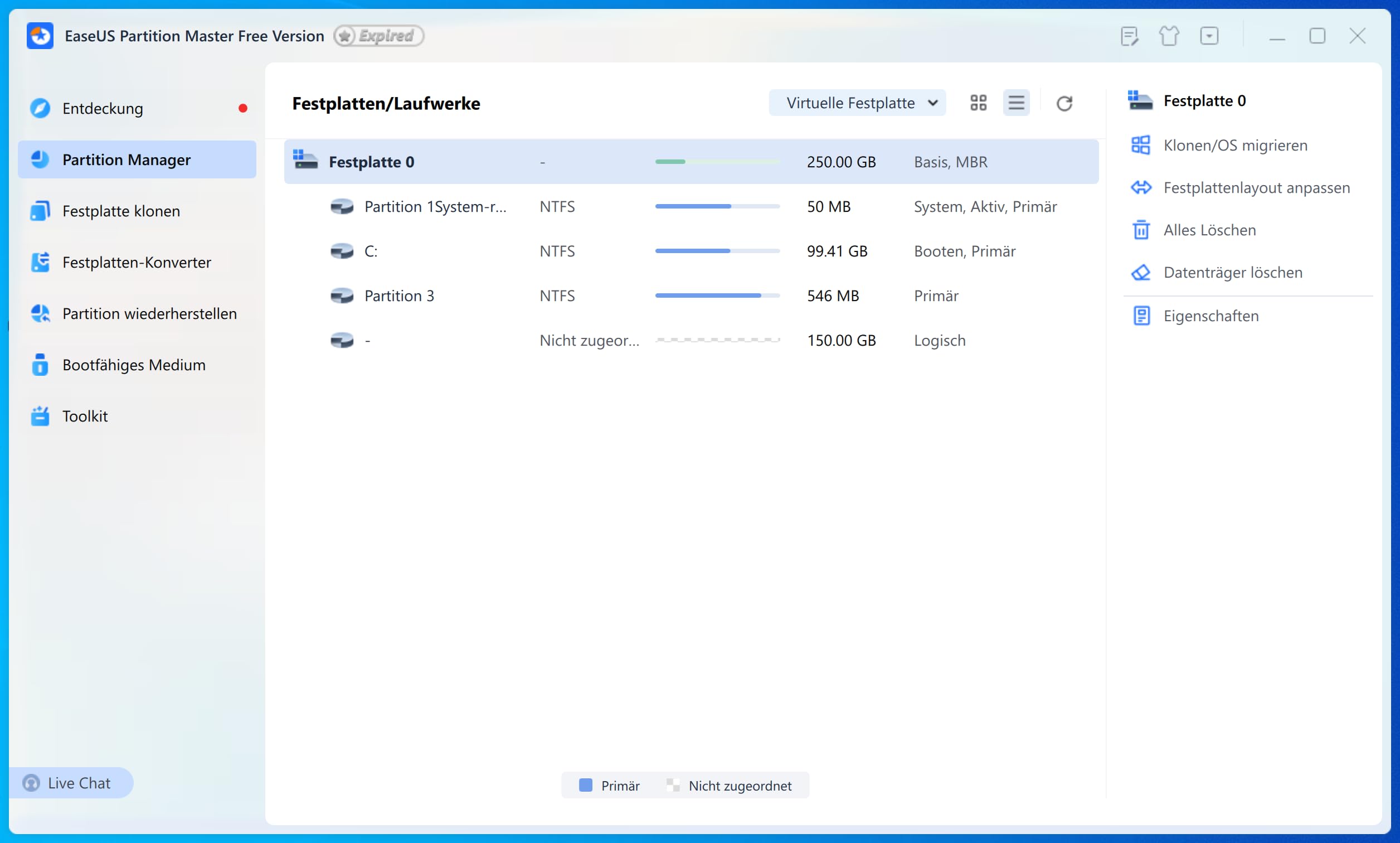
Task: Click the drive icon of Partition 1System-r...
Action: pyautogui.click(x=342, y=206)
